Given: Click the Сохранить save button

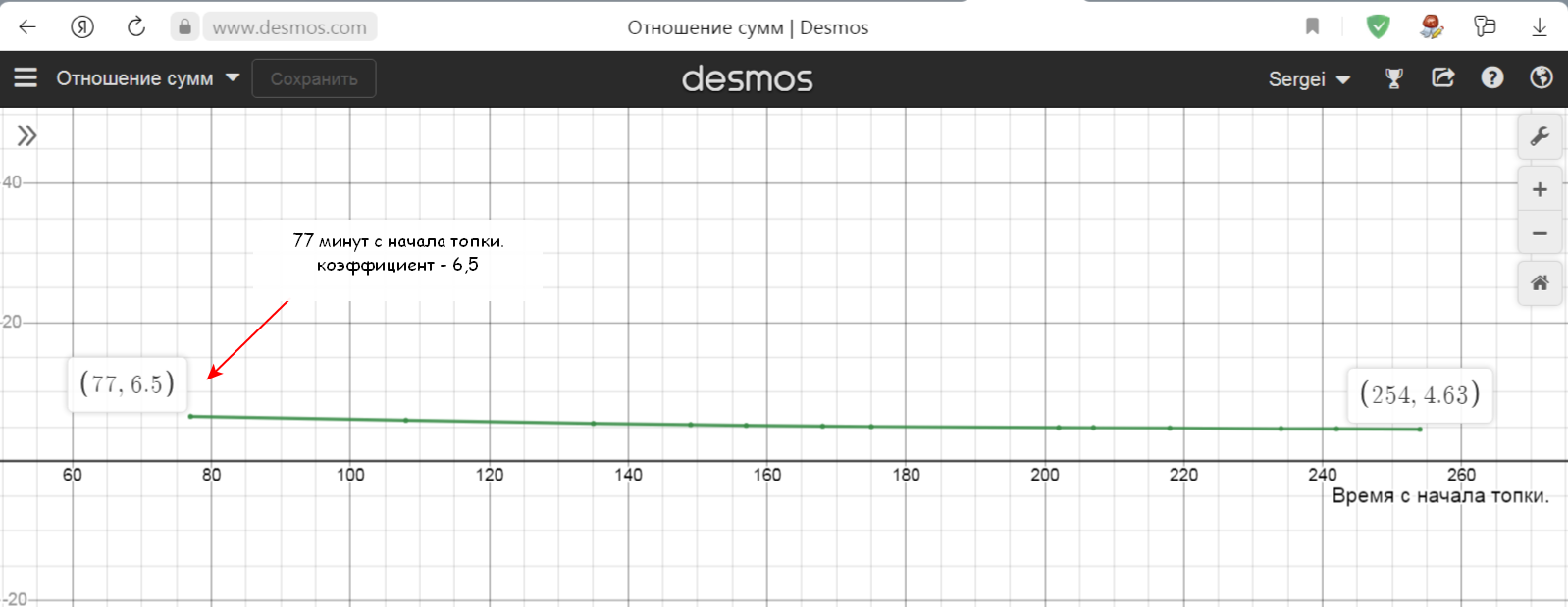Looking at the screenshot, I should pyautogui.click(x=314, y=78).
